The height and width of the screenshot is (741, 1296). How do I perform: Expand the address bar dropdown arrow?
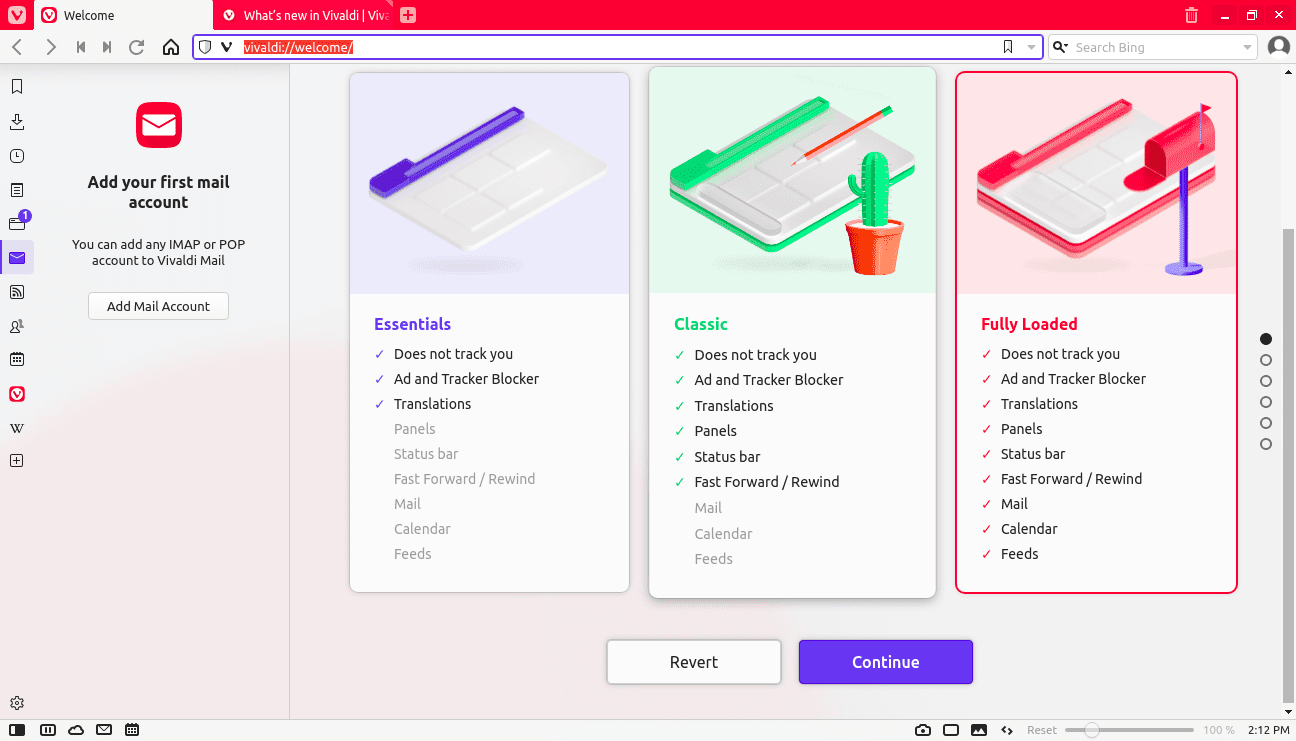(1031, 47)
